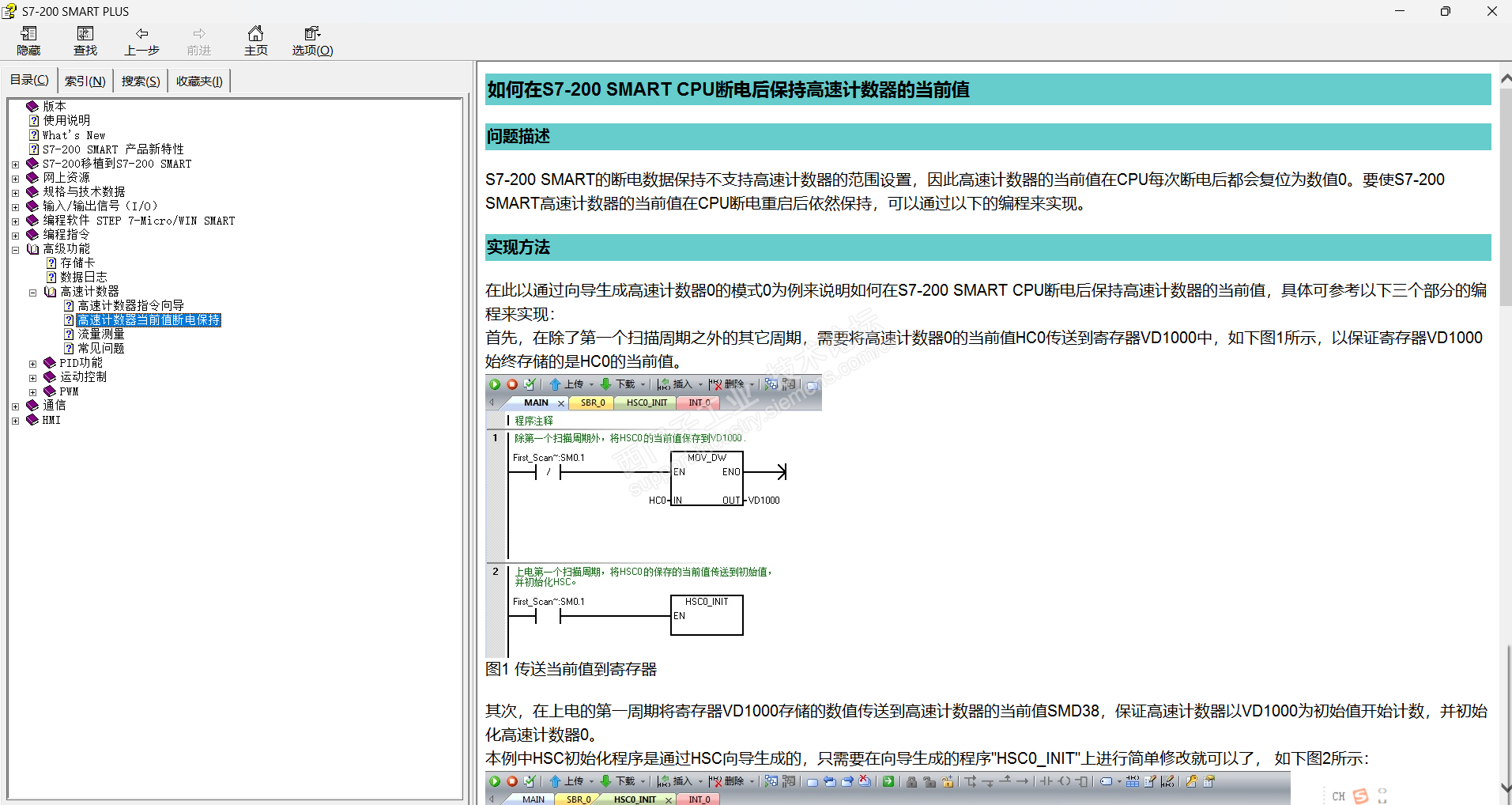The image size is (1512, 805).
Task: Click the 前进 (Forward) toolbar arrow
Action: pos(199,40)
